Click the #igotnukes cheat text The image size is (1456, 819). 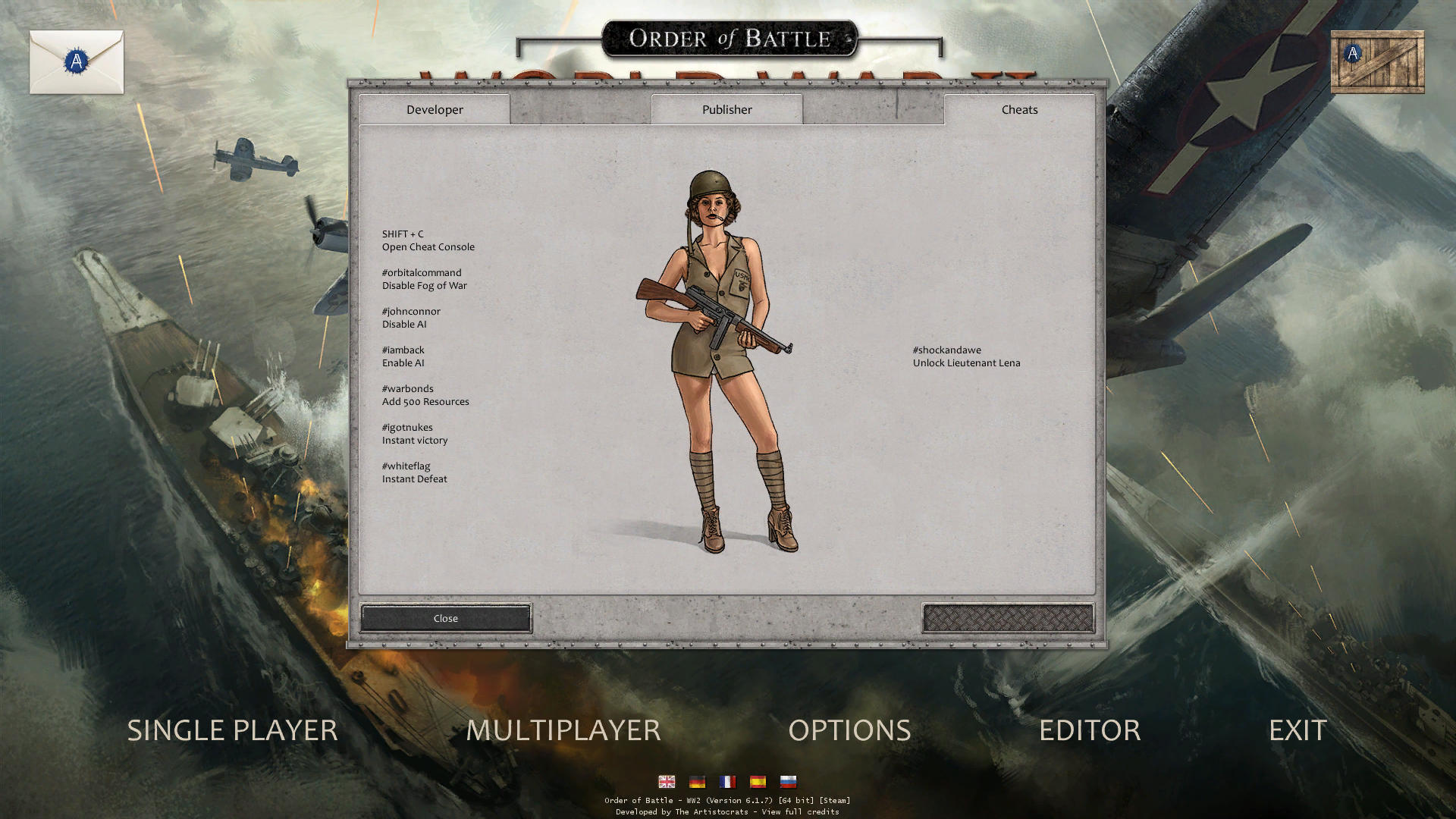[x=407, y=427]
